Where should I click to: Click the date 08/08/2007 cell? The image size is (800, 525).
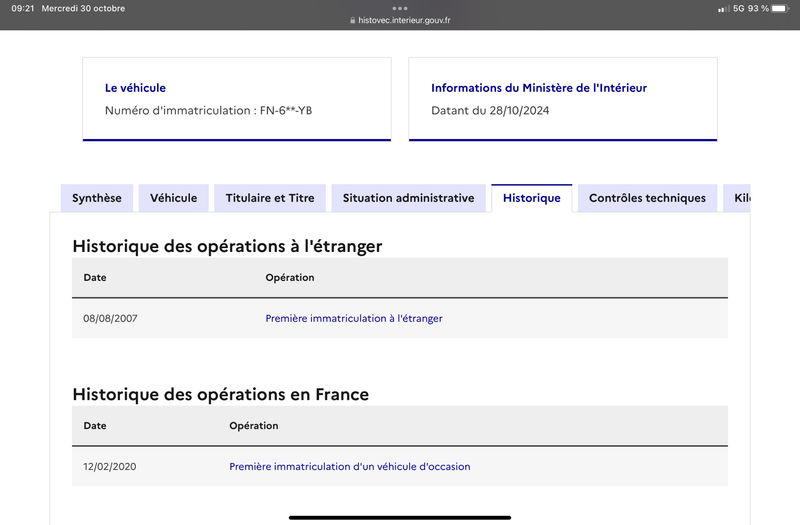[x=110, y=318]
